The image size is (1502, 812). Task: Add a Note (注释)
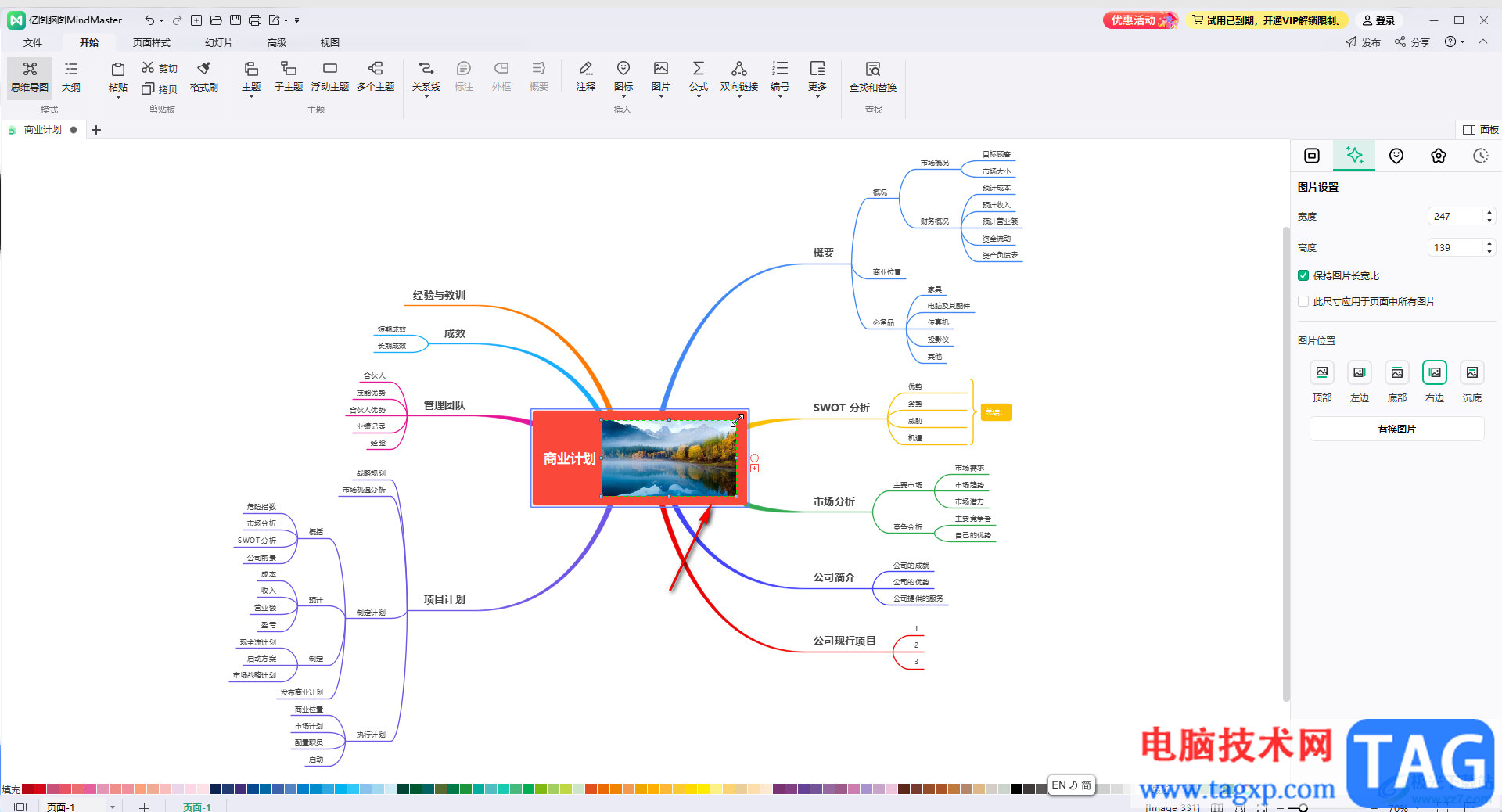(x=586, y=77)
